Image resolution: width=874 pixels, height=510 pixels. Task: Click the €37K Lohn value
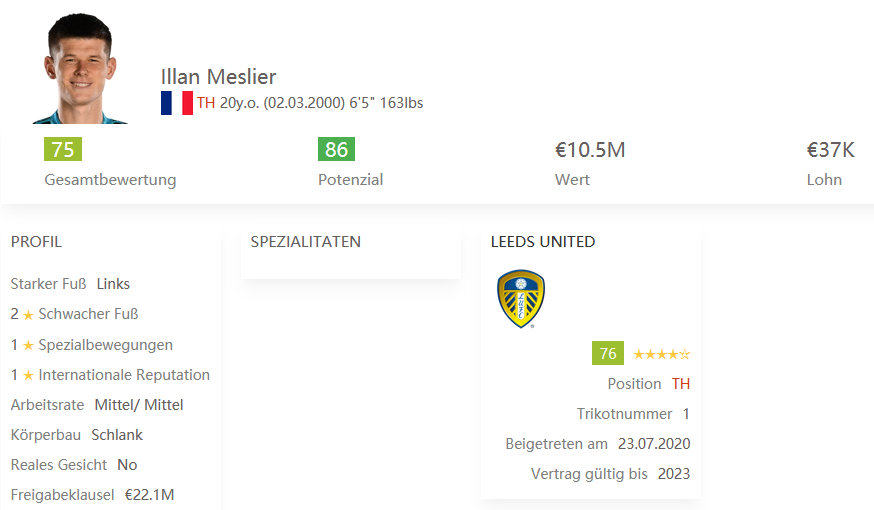pyautogui.click(x=831, y=150)
